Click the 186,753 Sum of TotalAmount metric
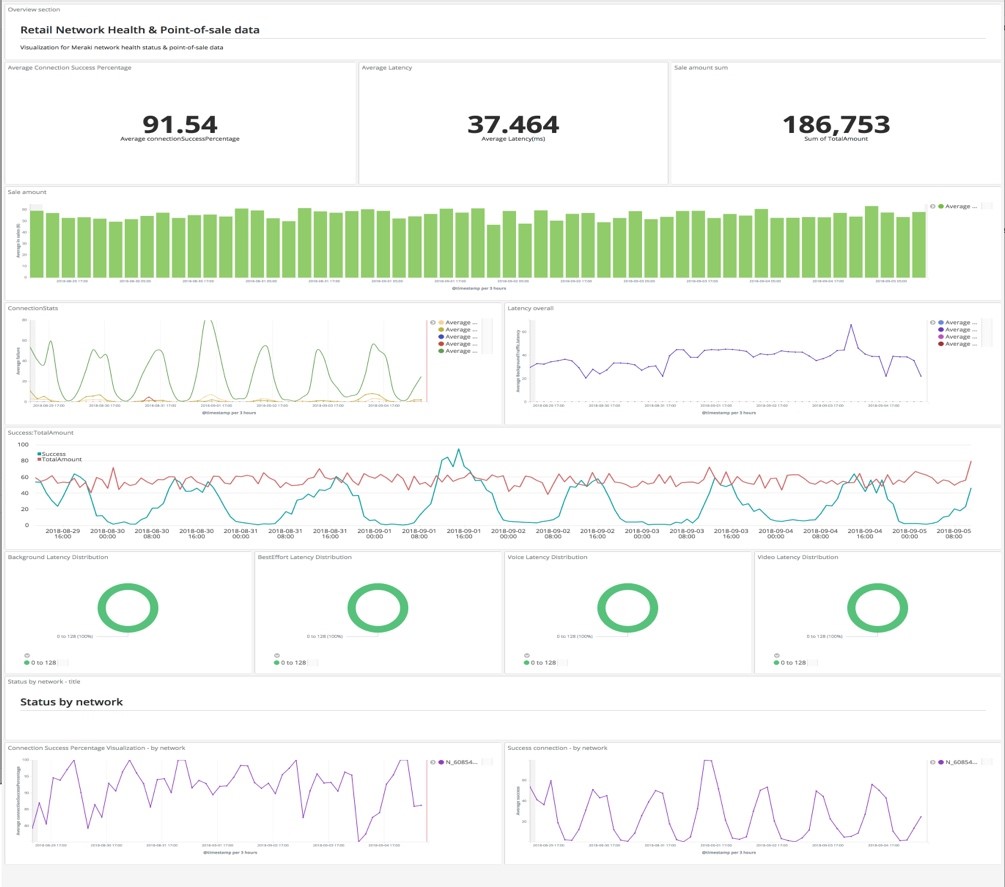The height and width of the screenshot is (887, 1005). point(835,125)
